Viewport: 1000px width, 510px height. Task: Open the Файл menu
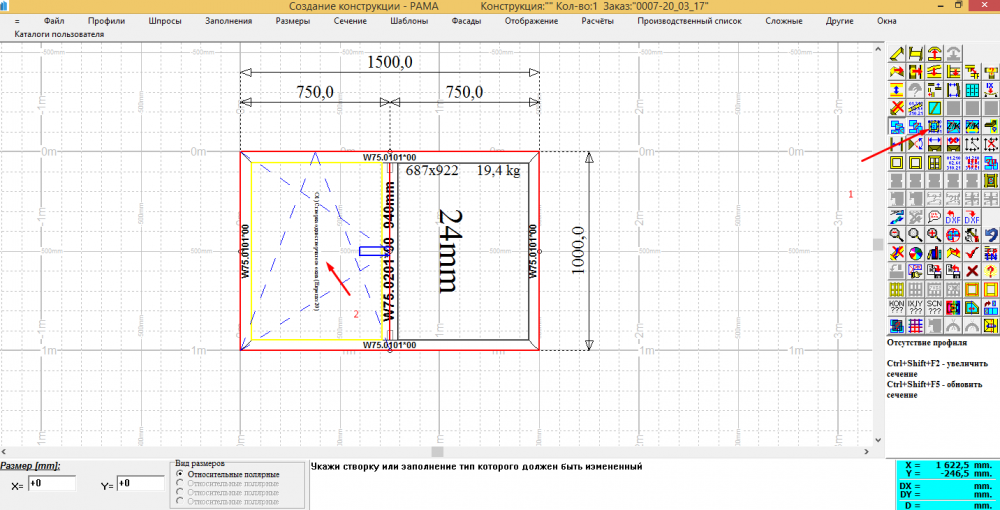pyautogui.click(x=55, y=20)
